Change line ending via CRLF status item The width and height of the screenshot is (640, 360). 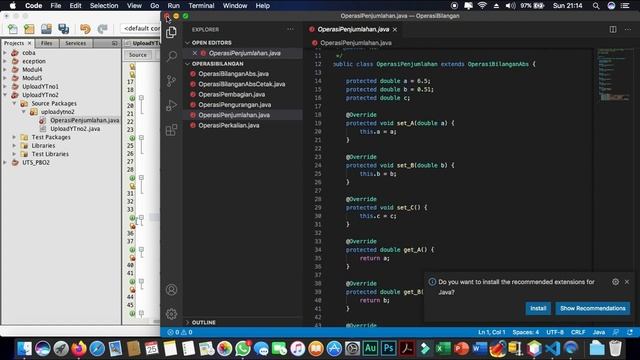578,332
